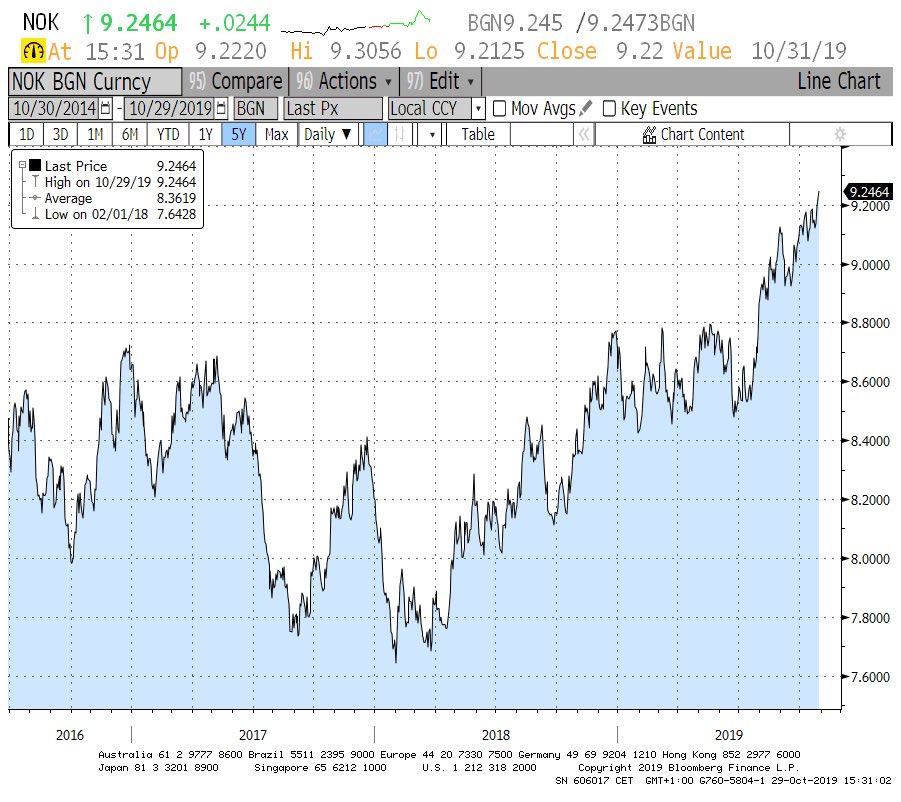This screenshot has height=802, width=901.
Task: Click the 9.0000 y-axis label
Action: (870, 265)
